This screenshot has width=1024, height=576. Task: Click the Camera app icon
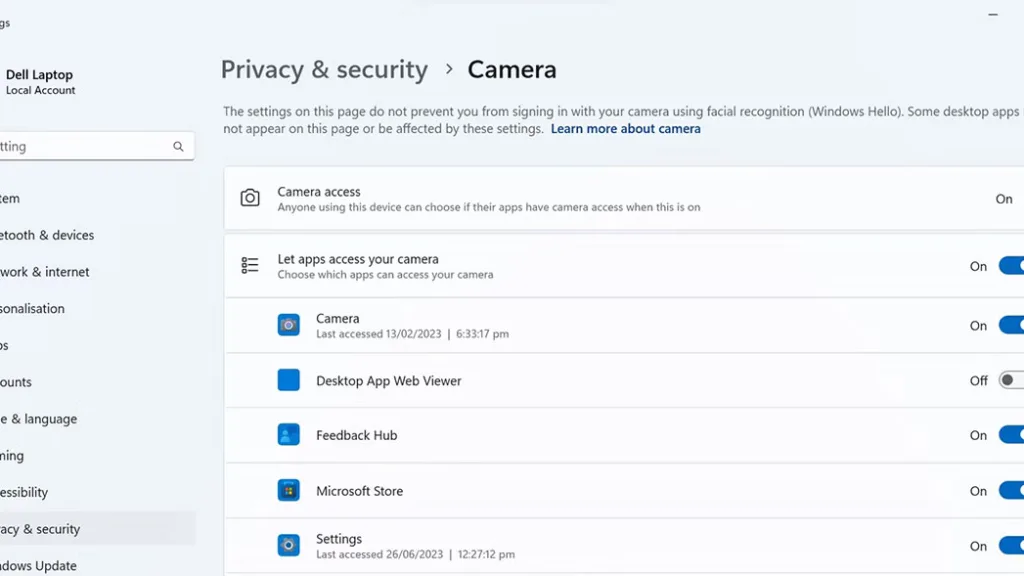(x=289, y=325)
